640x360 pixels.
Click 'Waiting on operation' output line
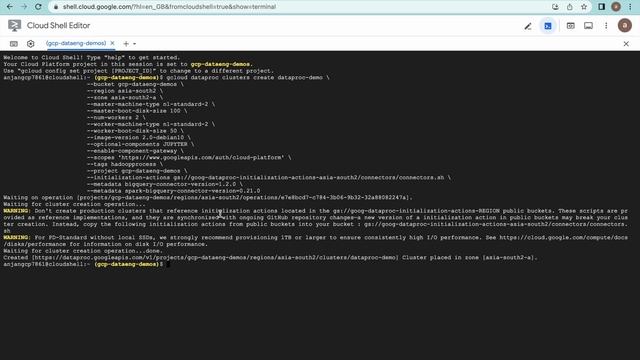pyautogui.click(x=208, y=198)
